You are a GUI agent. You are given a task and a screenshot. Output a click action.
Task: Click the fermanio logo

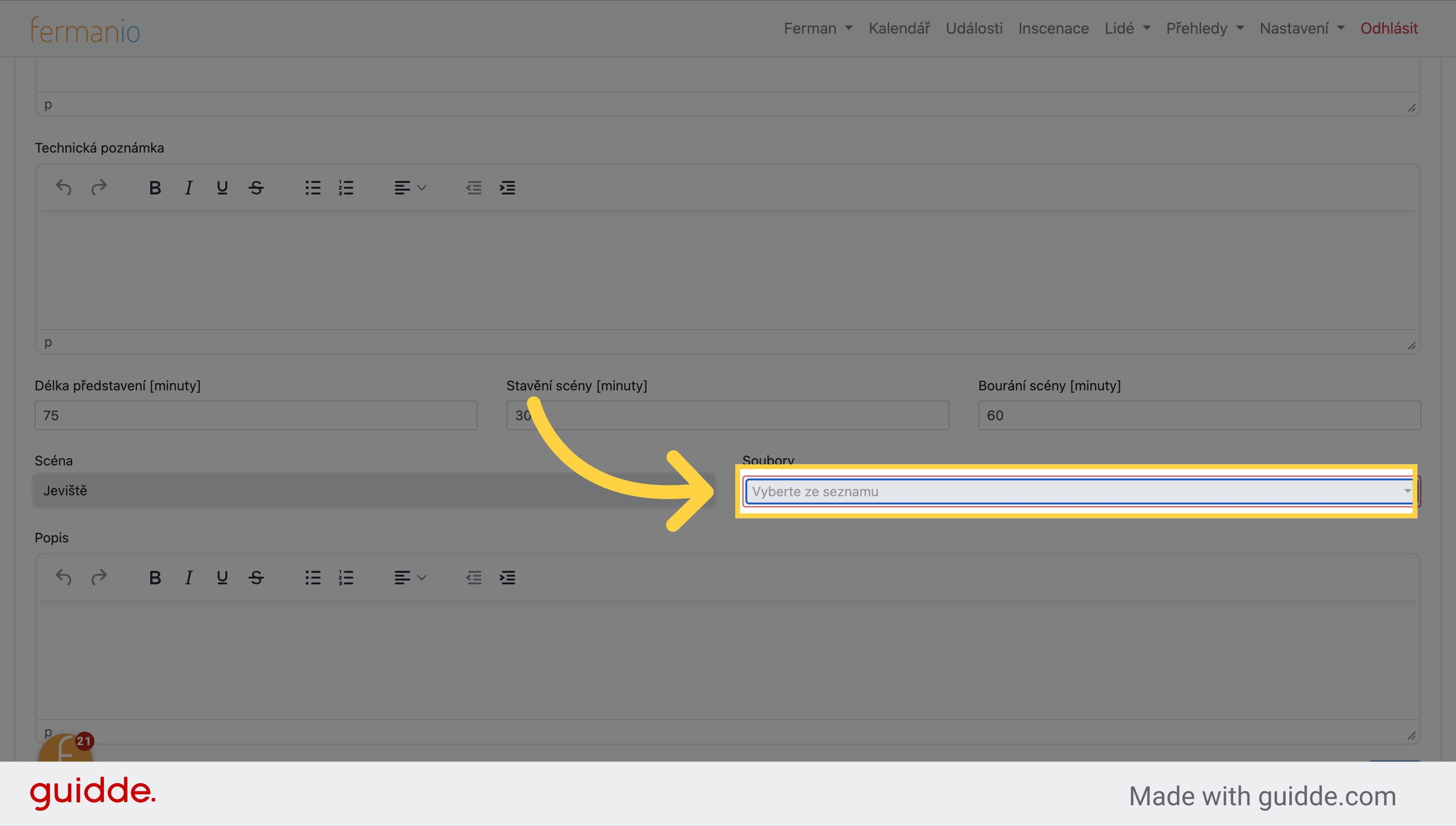85,30
